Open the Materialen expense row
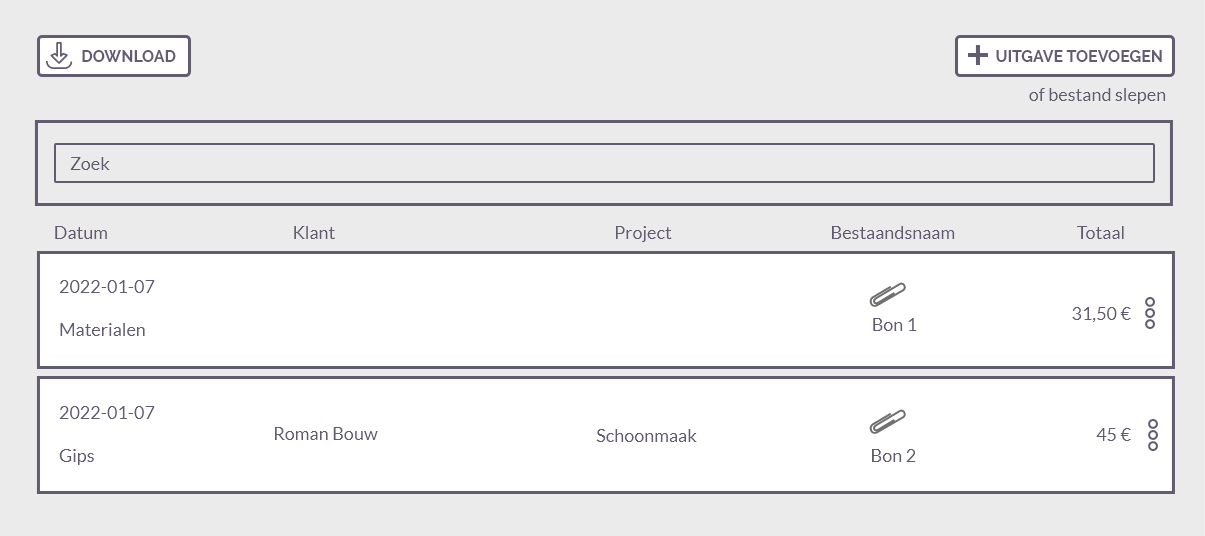The image size is (1205, 536). point(606,310)
